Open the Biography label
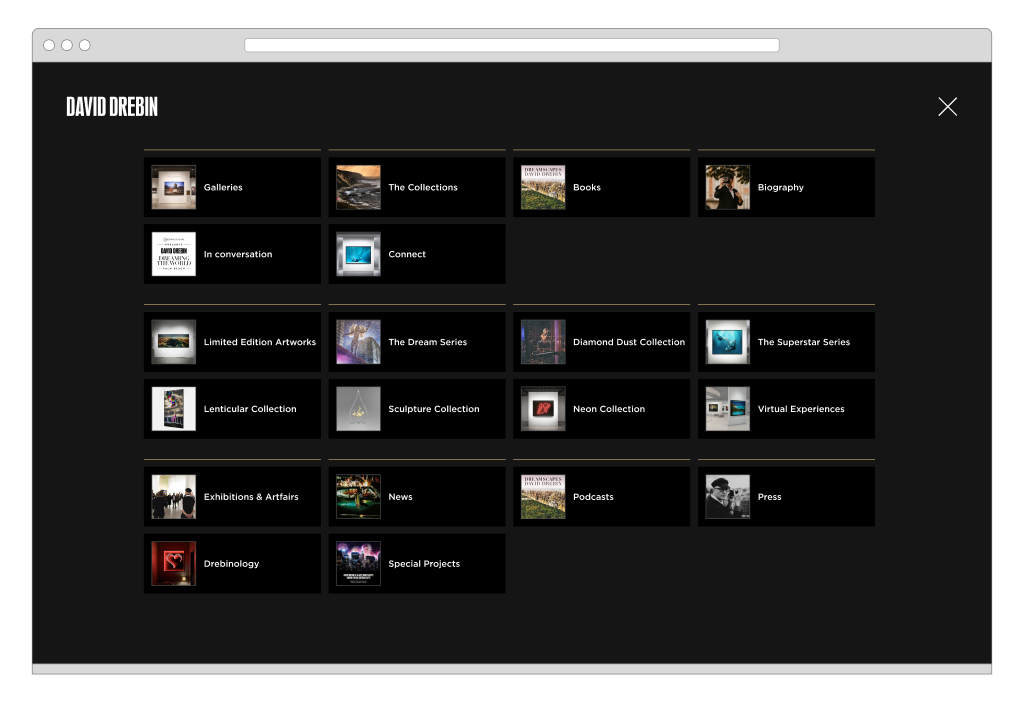The width and height of the screenshot is (1024, 726). [780, 187]
